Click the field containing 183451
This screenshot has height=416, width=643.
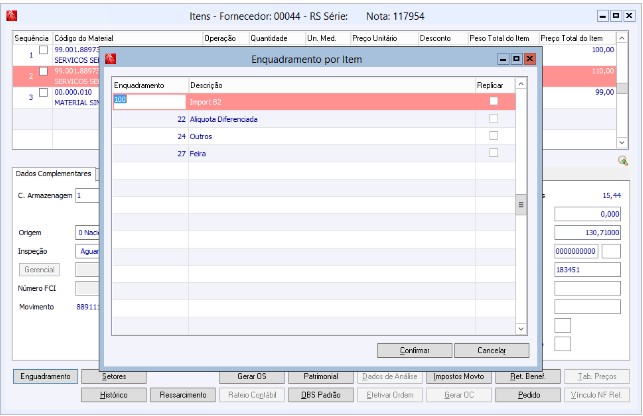tap(587, 270)
